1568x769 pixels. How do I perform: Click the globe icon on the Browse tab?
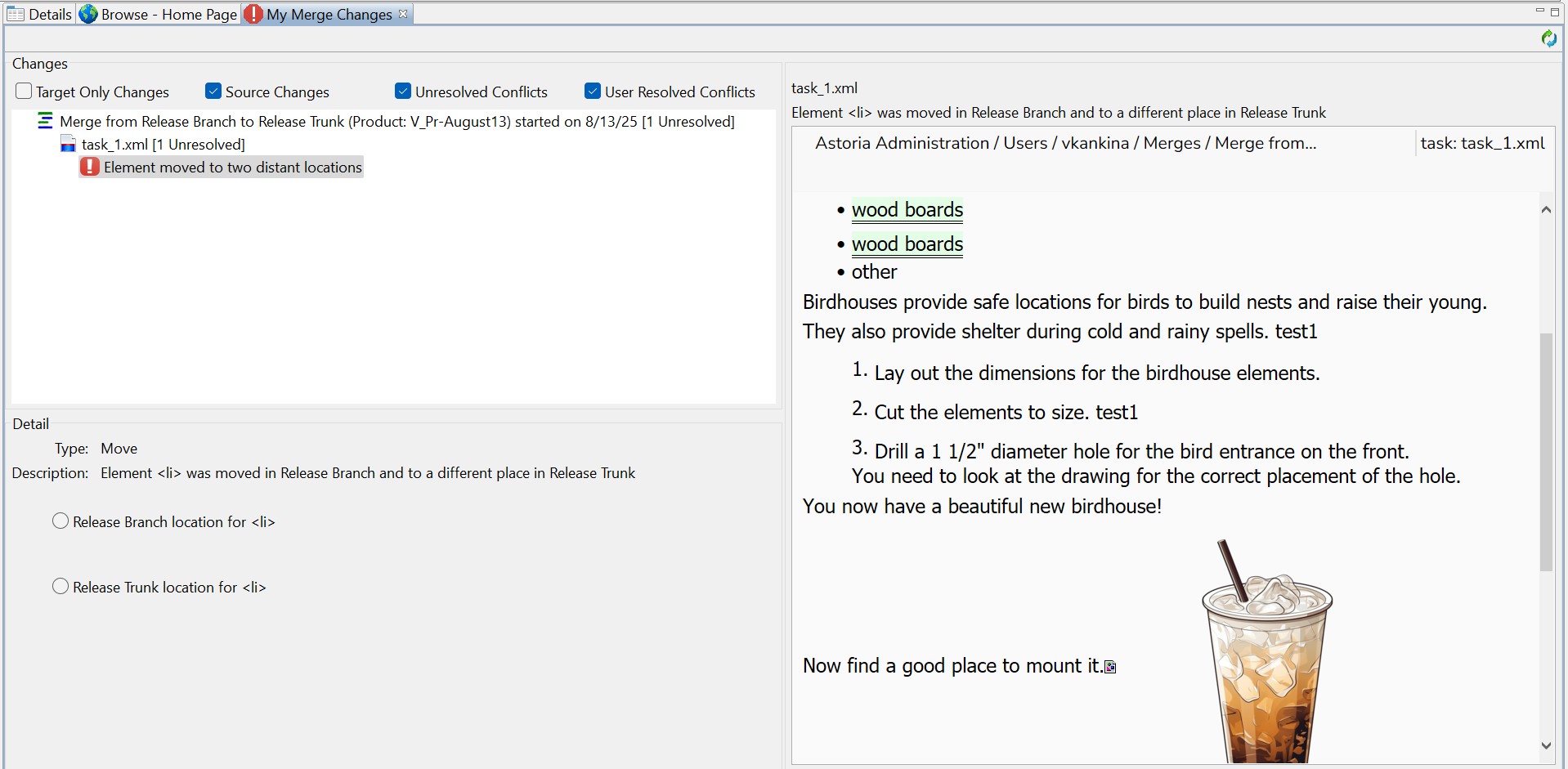[88, 14]
